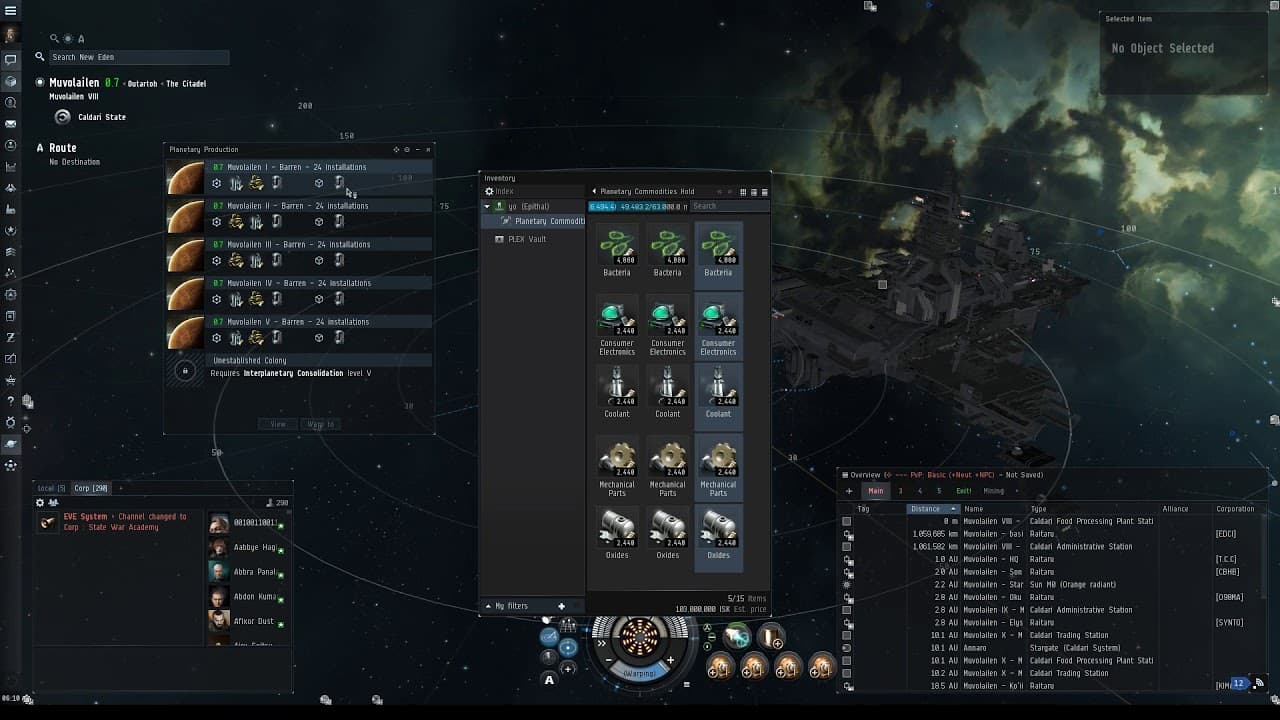Switch inventory to list view mode
The height and width of the screenshot is (720, 1280).
pyautogui.click(x=765, y=192)
